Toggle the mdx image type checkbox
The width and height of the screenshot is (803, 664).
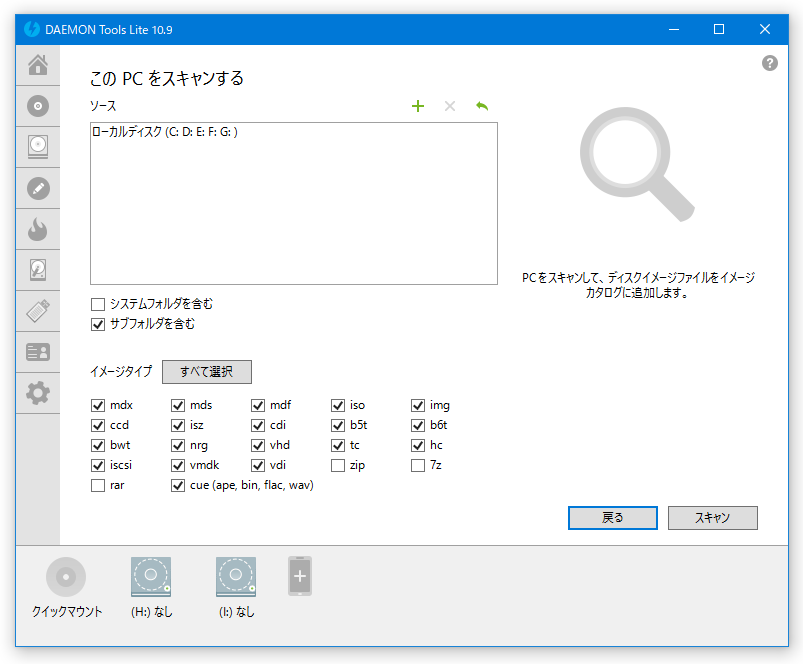pos(98,405)
